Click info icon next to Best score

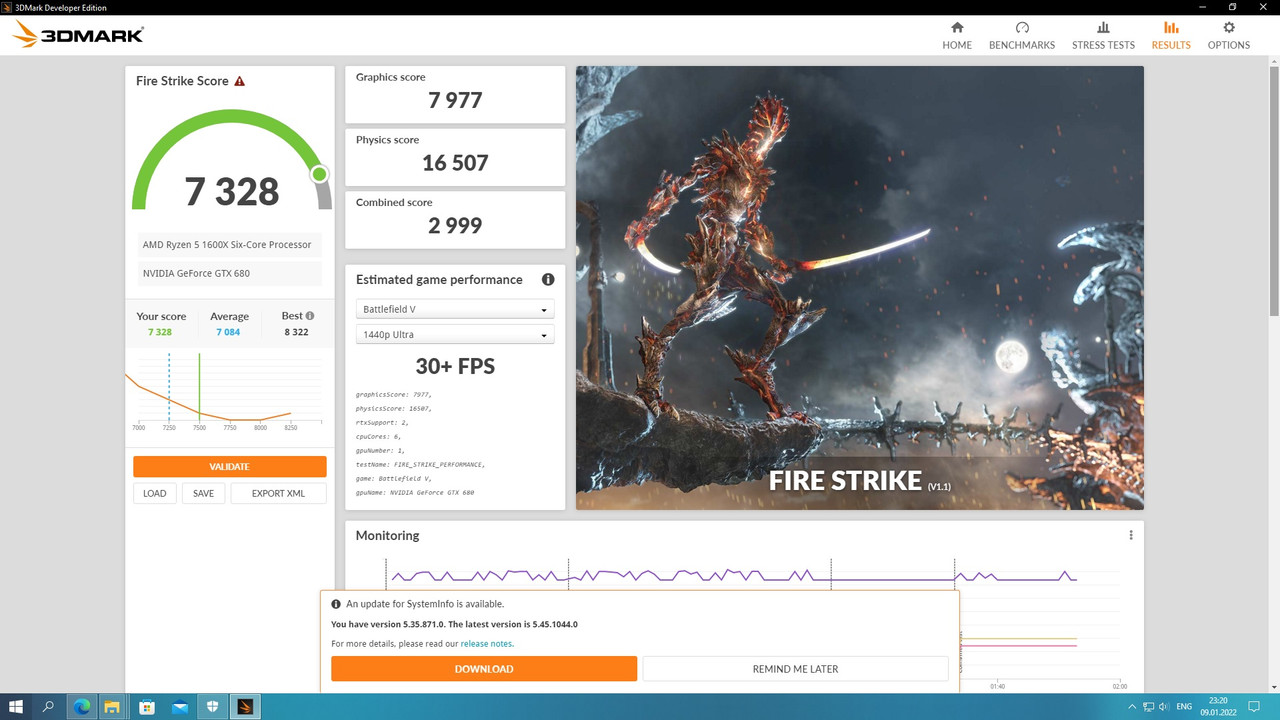pos(310,316)
